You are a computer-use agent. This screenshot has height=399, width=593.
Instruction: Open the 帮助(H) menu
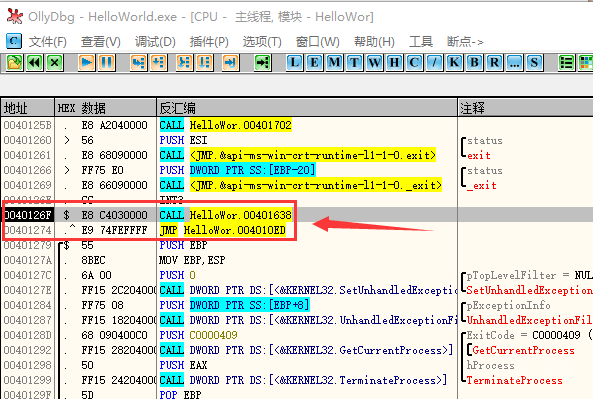click(374, 42)
